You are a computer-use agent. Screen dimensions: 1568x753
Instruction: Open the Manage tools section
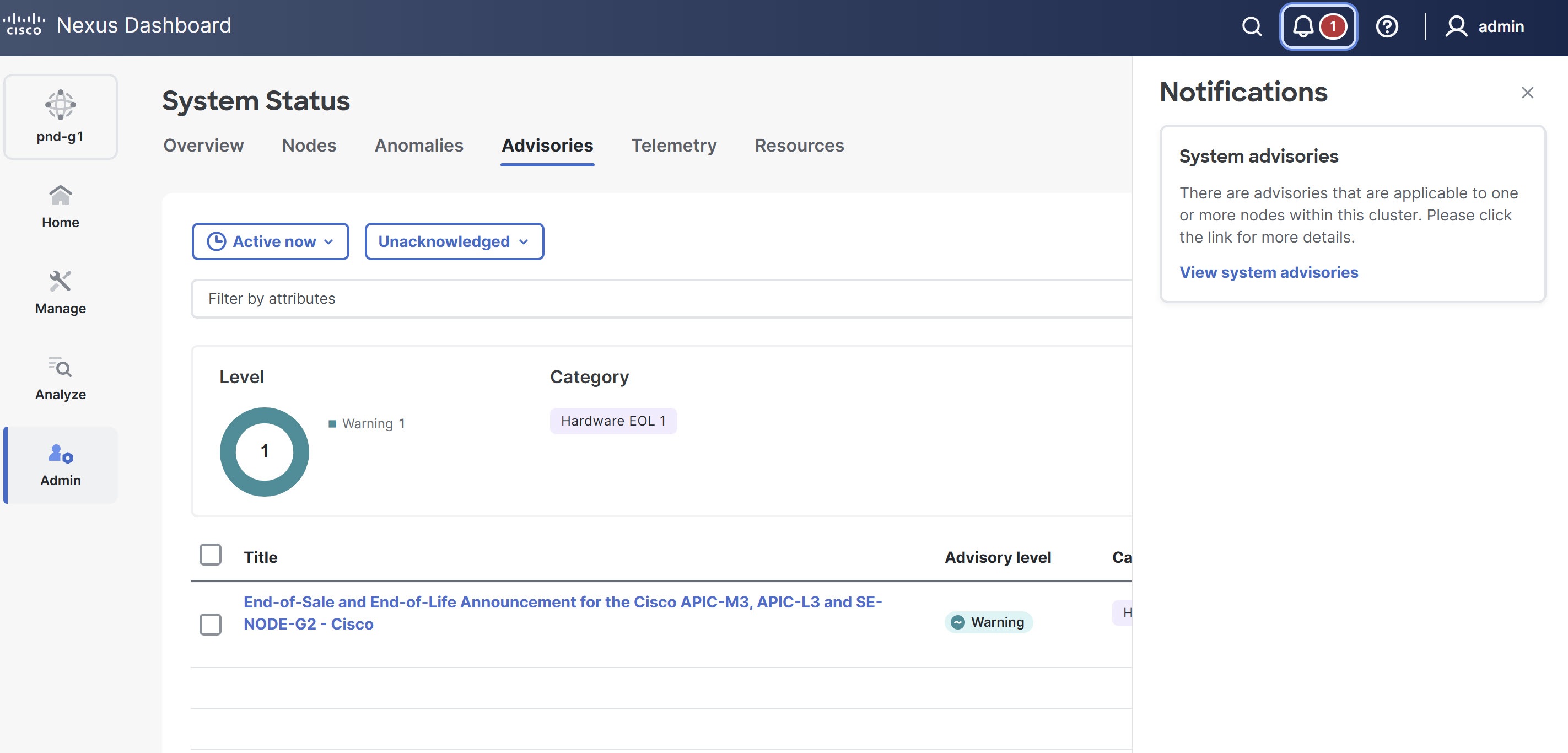(x=60, y=293)
